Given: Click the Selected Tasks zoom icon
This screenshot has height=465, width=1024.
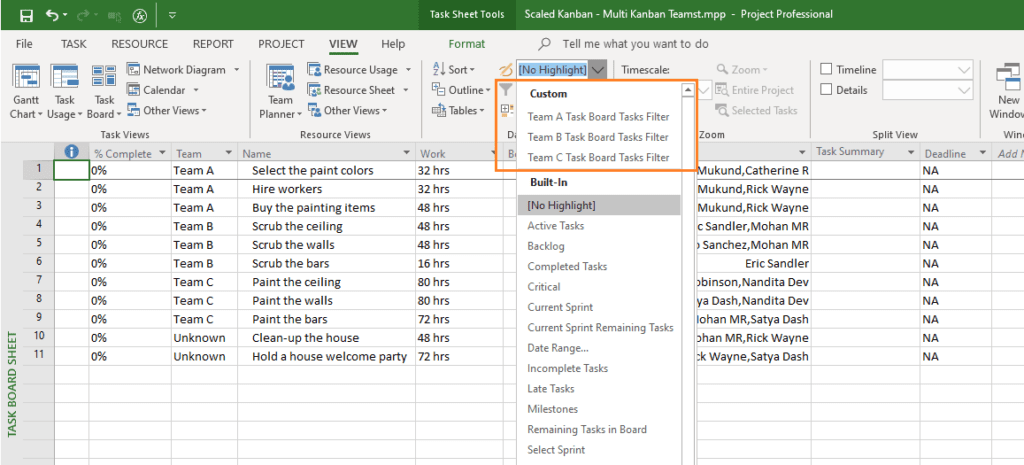Looking at the screenshot, I should [722, 111].
